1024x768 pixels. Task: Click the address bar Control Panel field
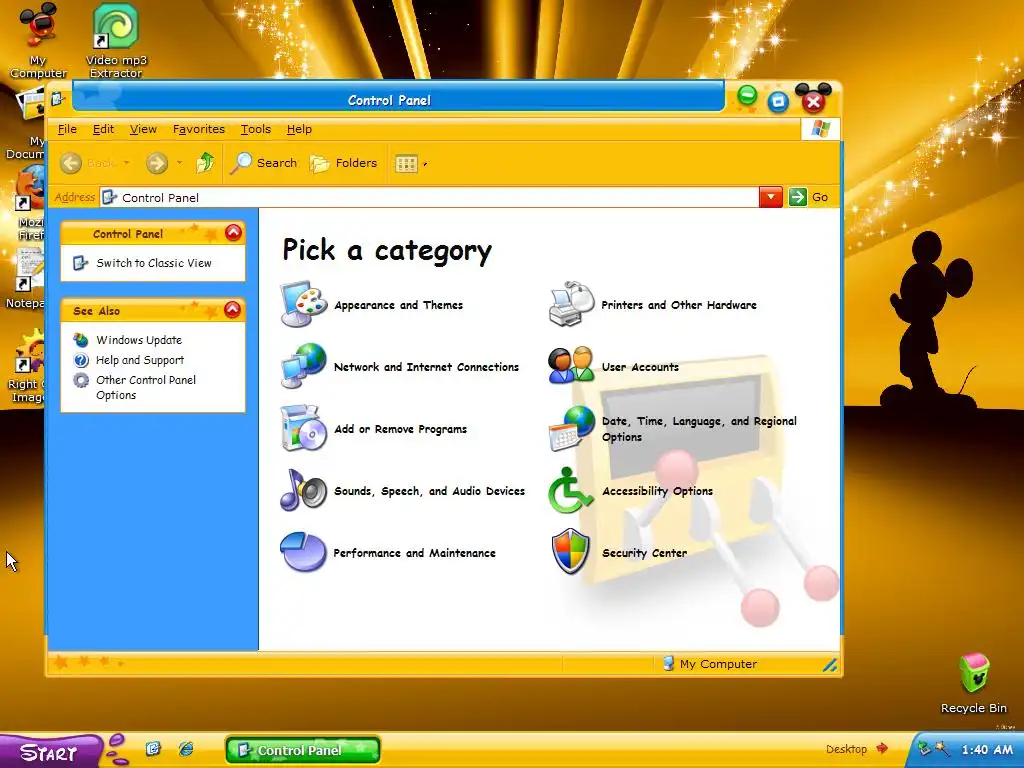click(x=429, y=197)
